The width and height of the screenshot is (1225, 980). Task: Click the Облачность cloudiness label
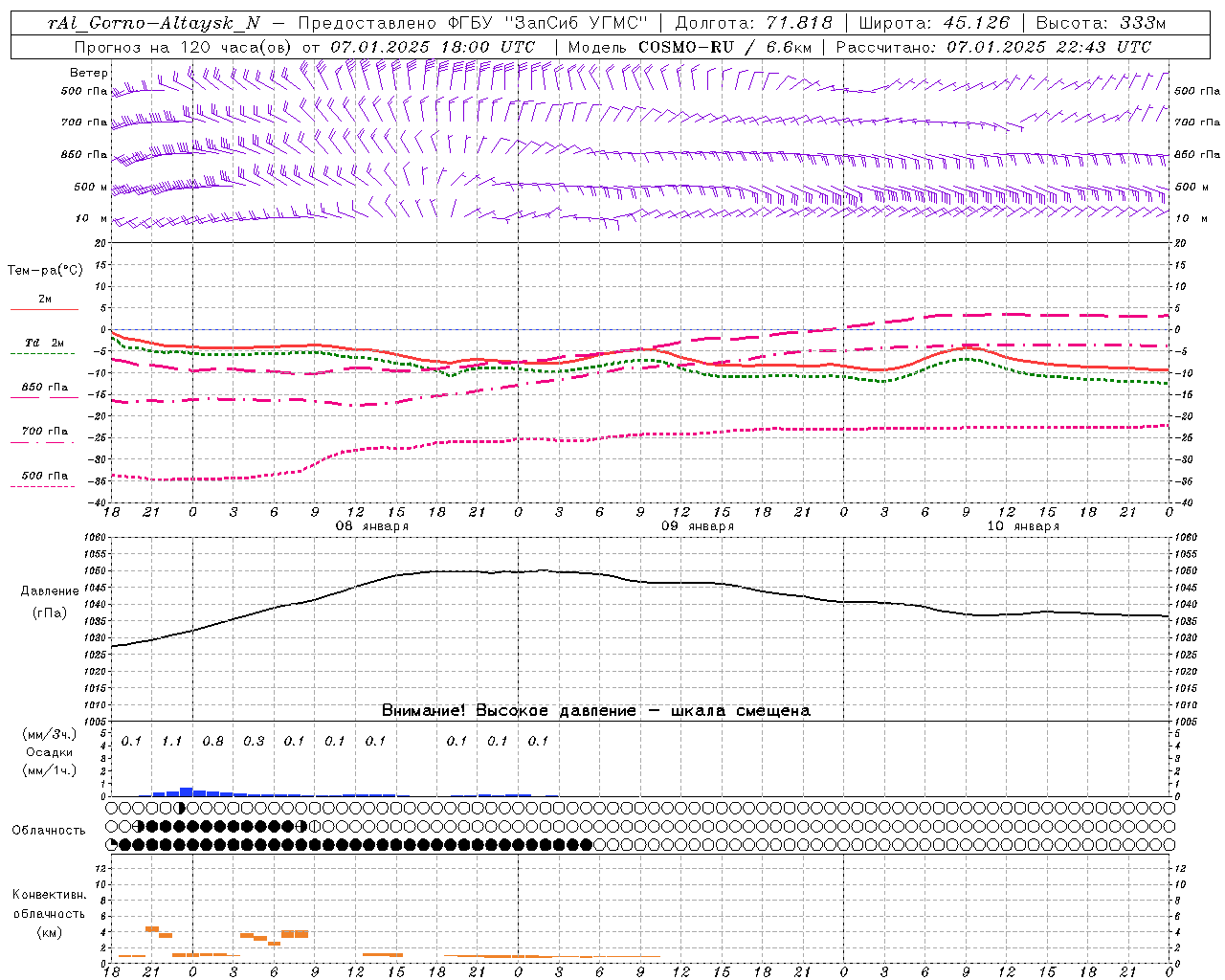click(49, 831)
